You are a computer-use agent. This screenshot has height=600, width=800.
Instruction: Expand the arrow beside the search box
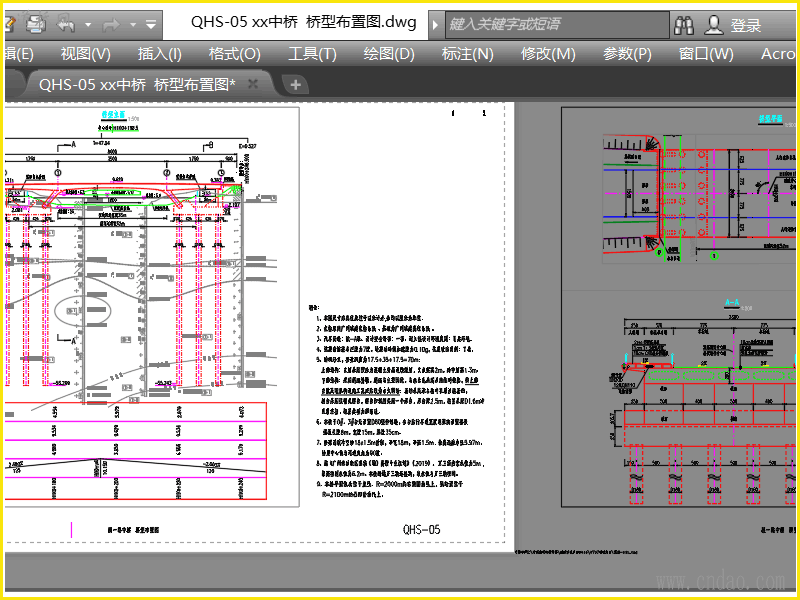[x=435, y=24]
